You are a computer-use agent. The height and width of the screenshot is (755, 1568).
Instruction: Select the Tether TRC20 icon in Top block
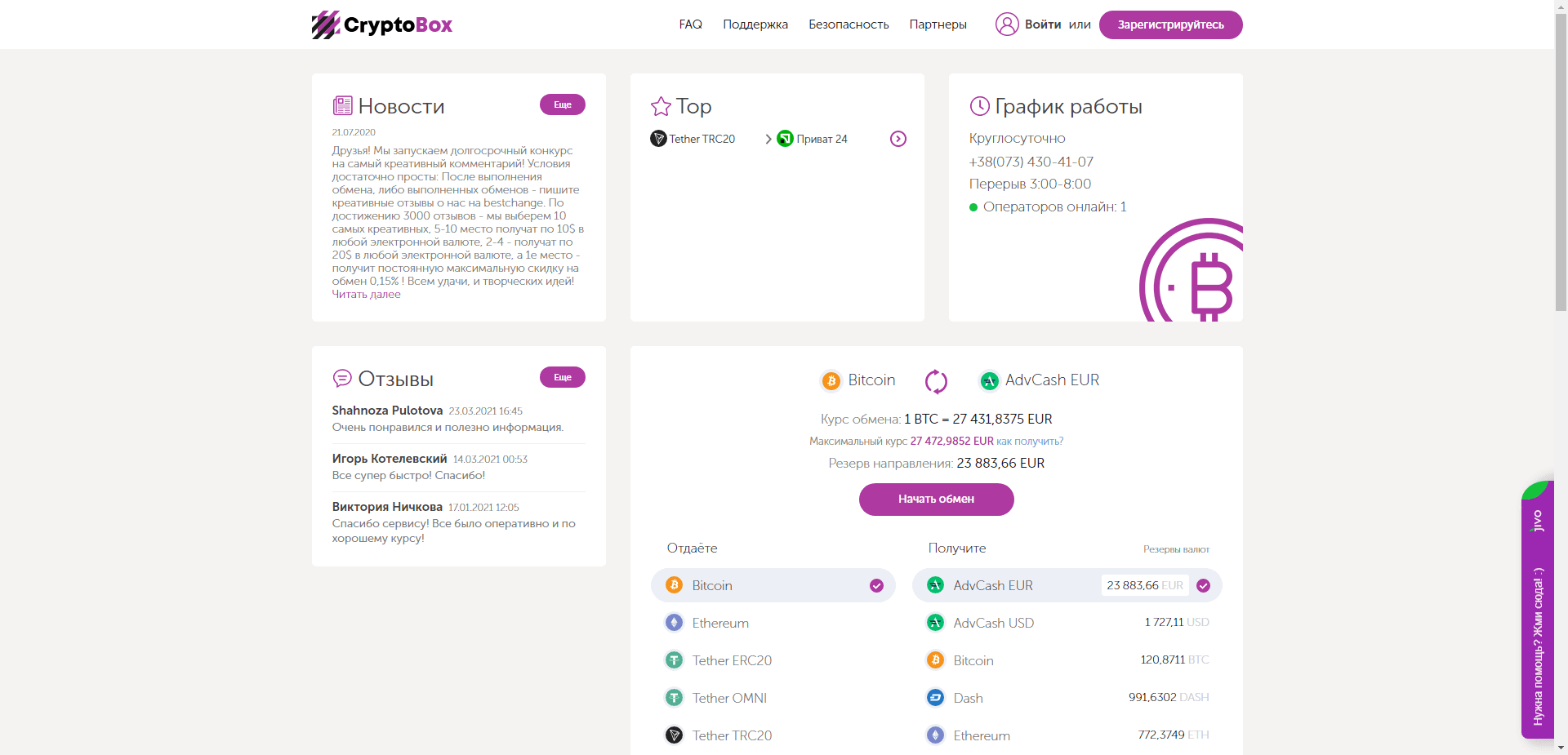point(658,139)
